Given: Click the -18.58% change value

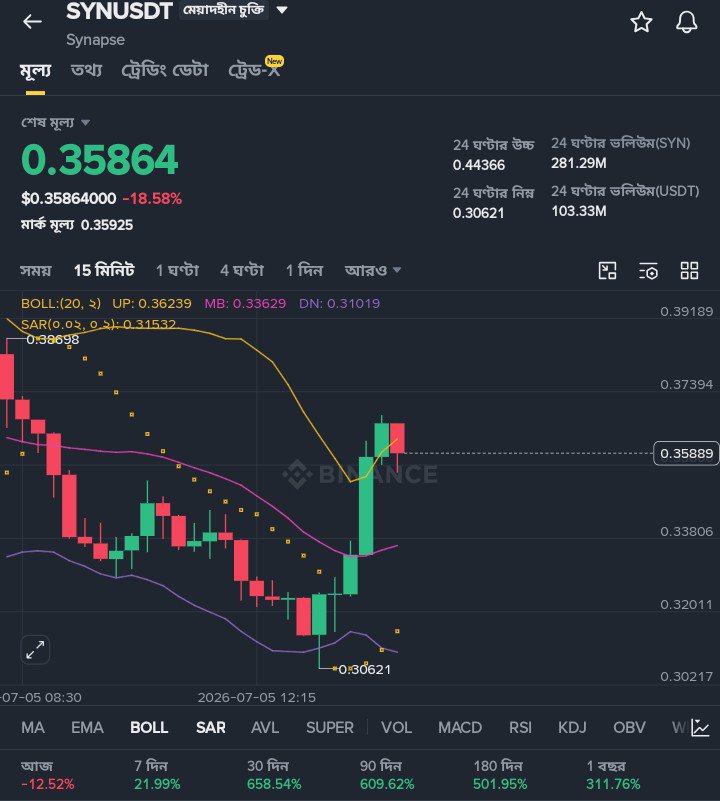Looking at the screenshot, I should [x=152, y=199].
